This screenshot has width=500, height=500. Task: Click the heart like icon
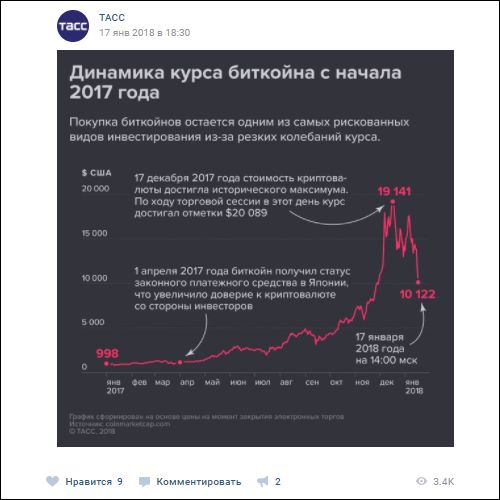[x=52, y=481]
